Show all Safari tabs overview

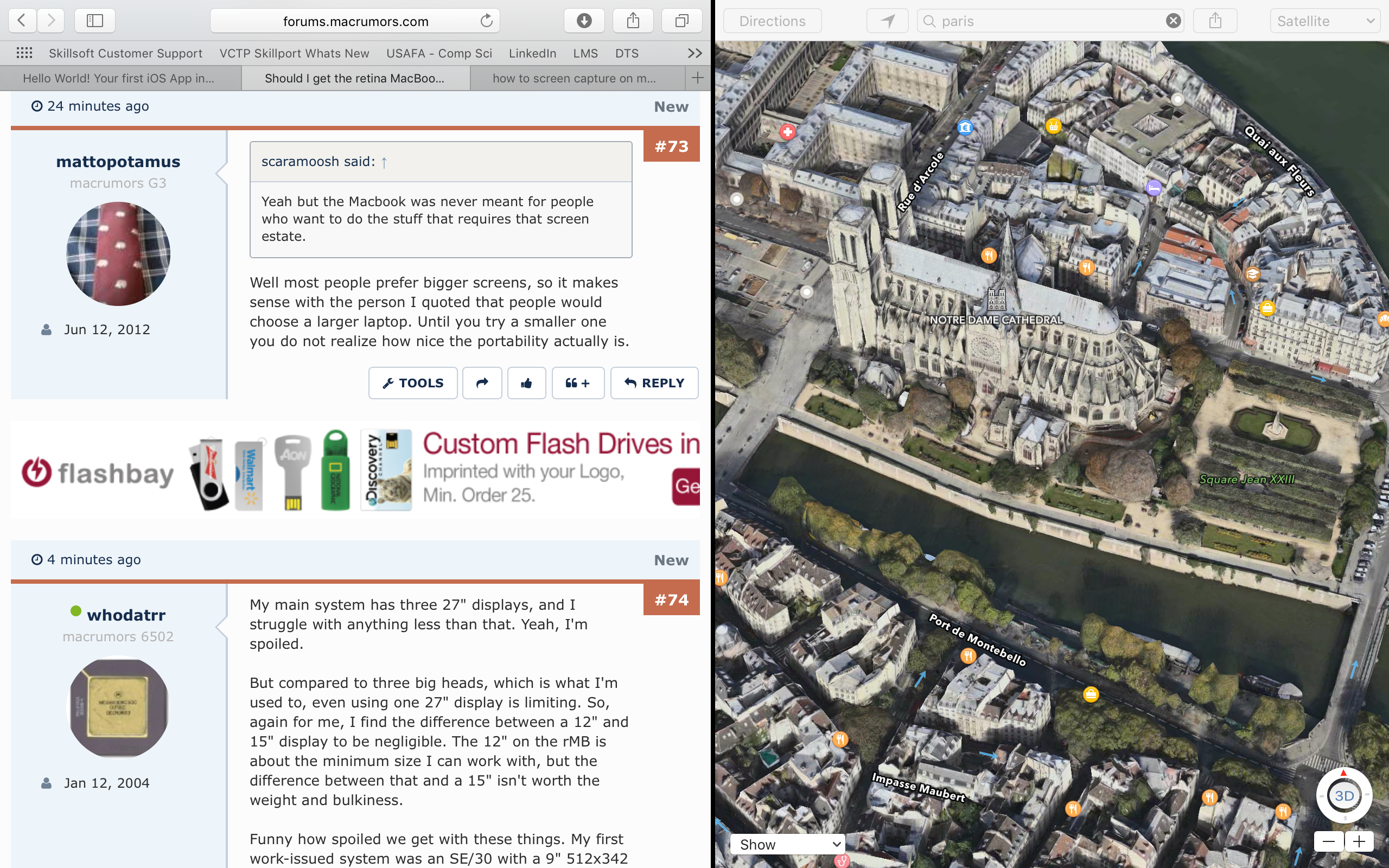(x=682, y=21)
